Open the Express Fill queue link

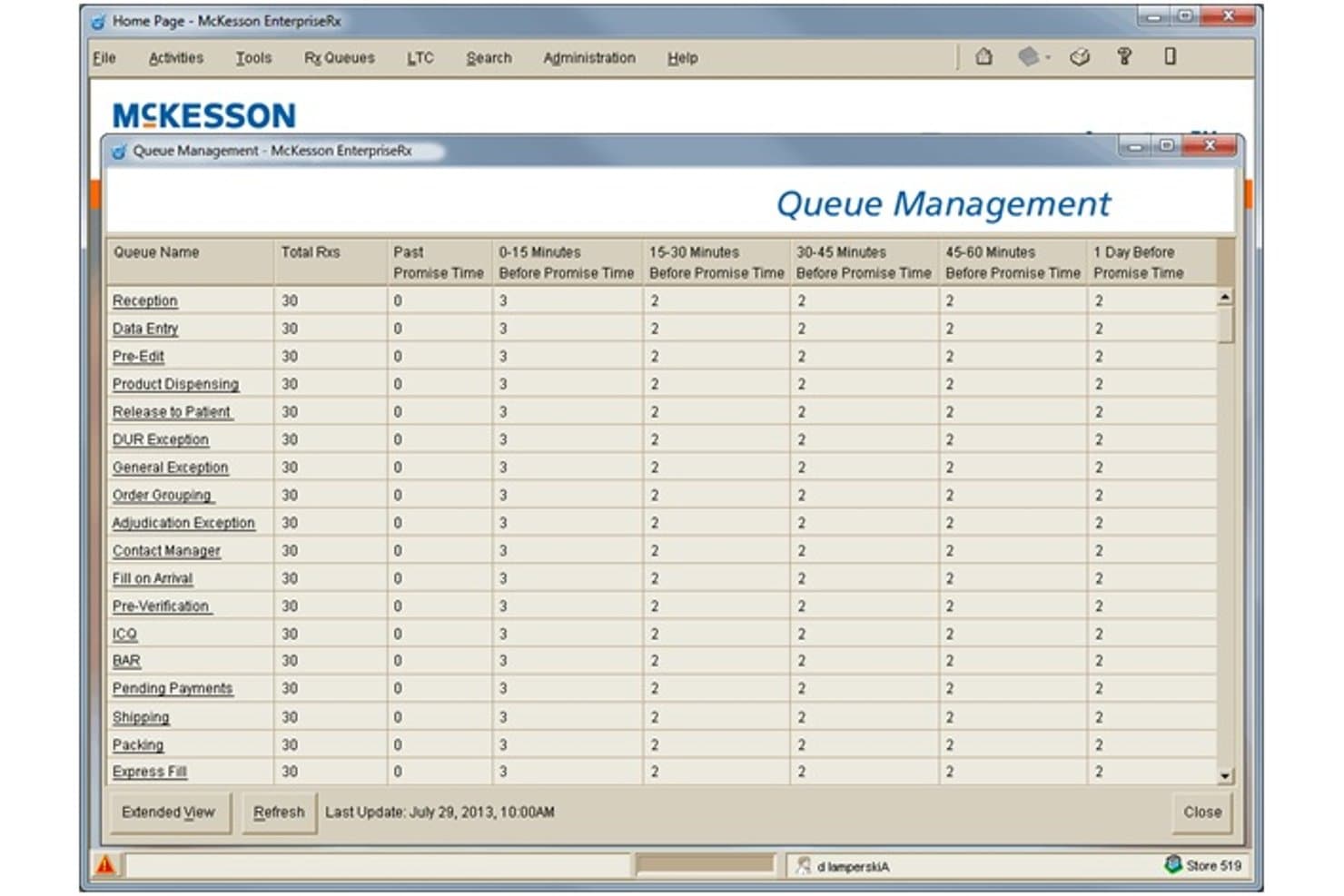(150, 772)
